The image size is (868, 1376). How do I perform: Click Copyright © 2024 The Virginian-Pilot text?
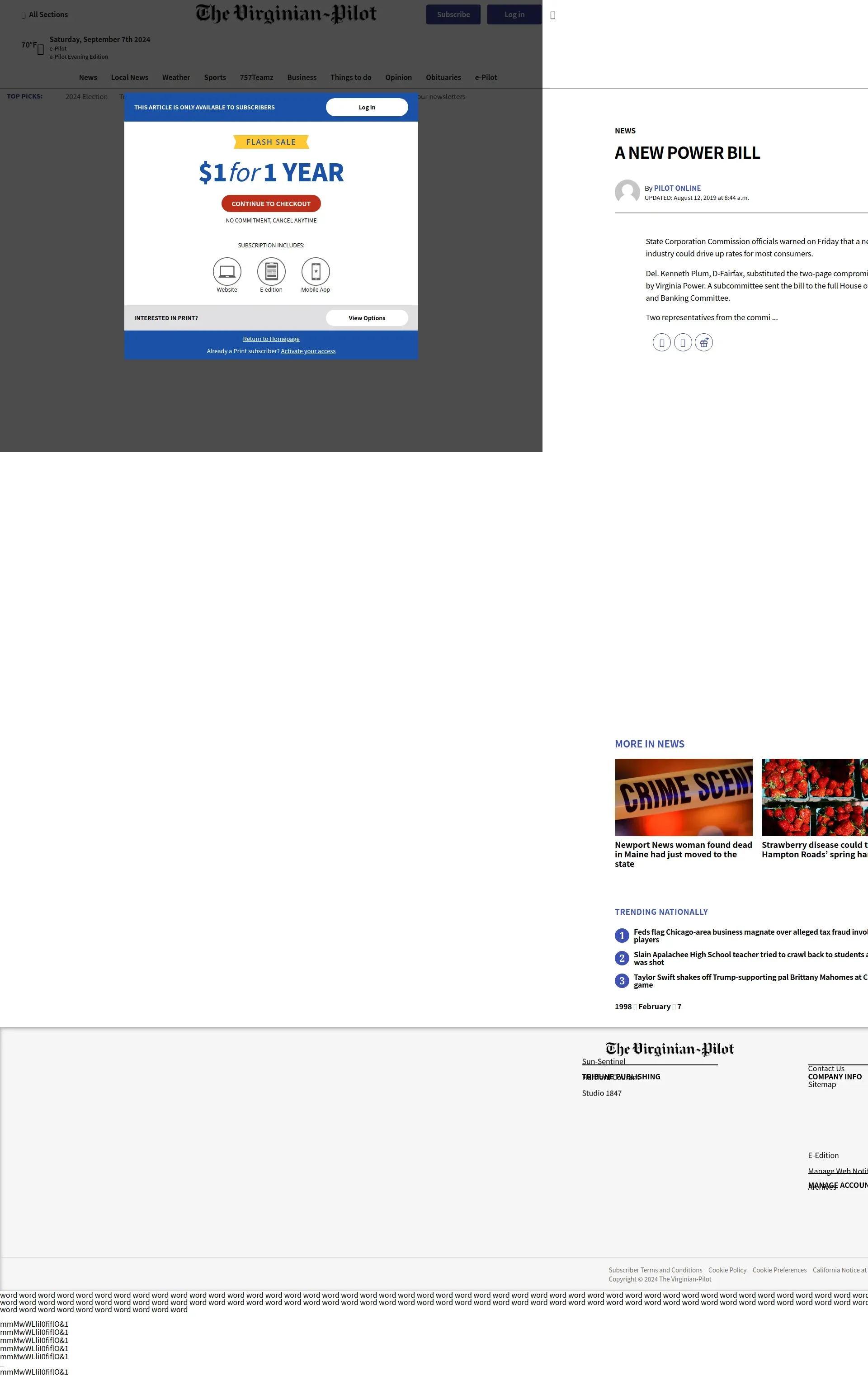tap(660, 1279)
